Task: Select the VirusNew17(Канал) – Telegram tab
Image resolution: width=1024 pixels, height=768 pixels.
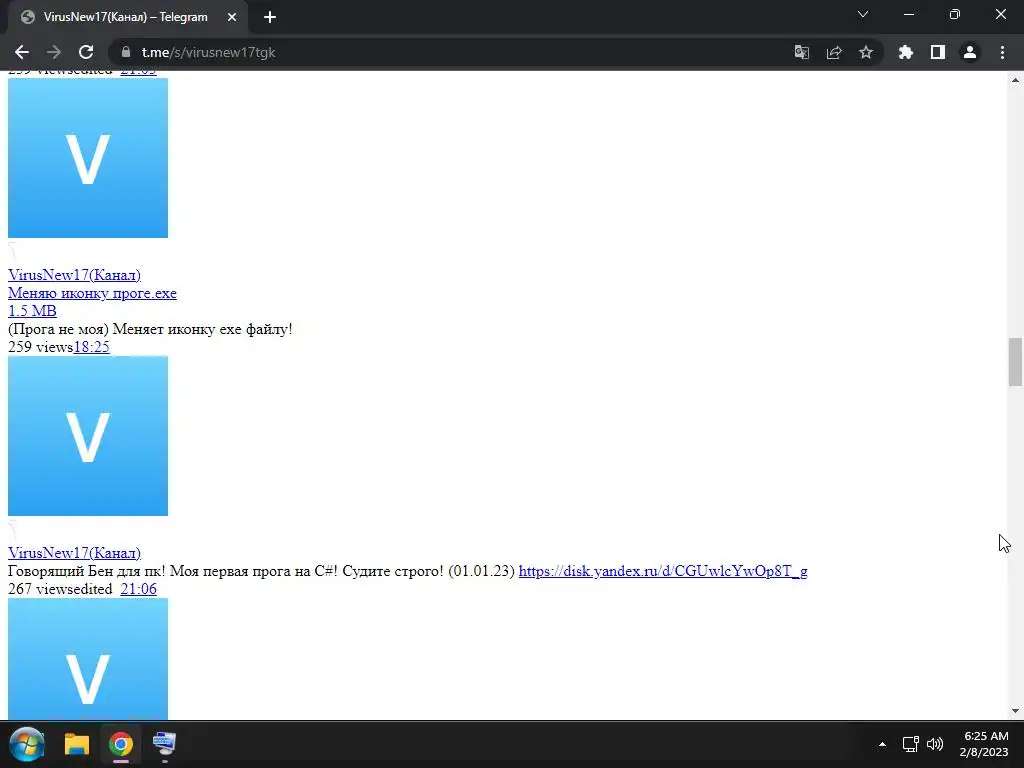Action: [129, 18]
